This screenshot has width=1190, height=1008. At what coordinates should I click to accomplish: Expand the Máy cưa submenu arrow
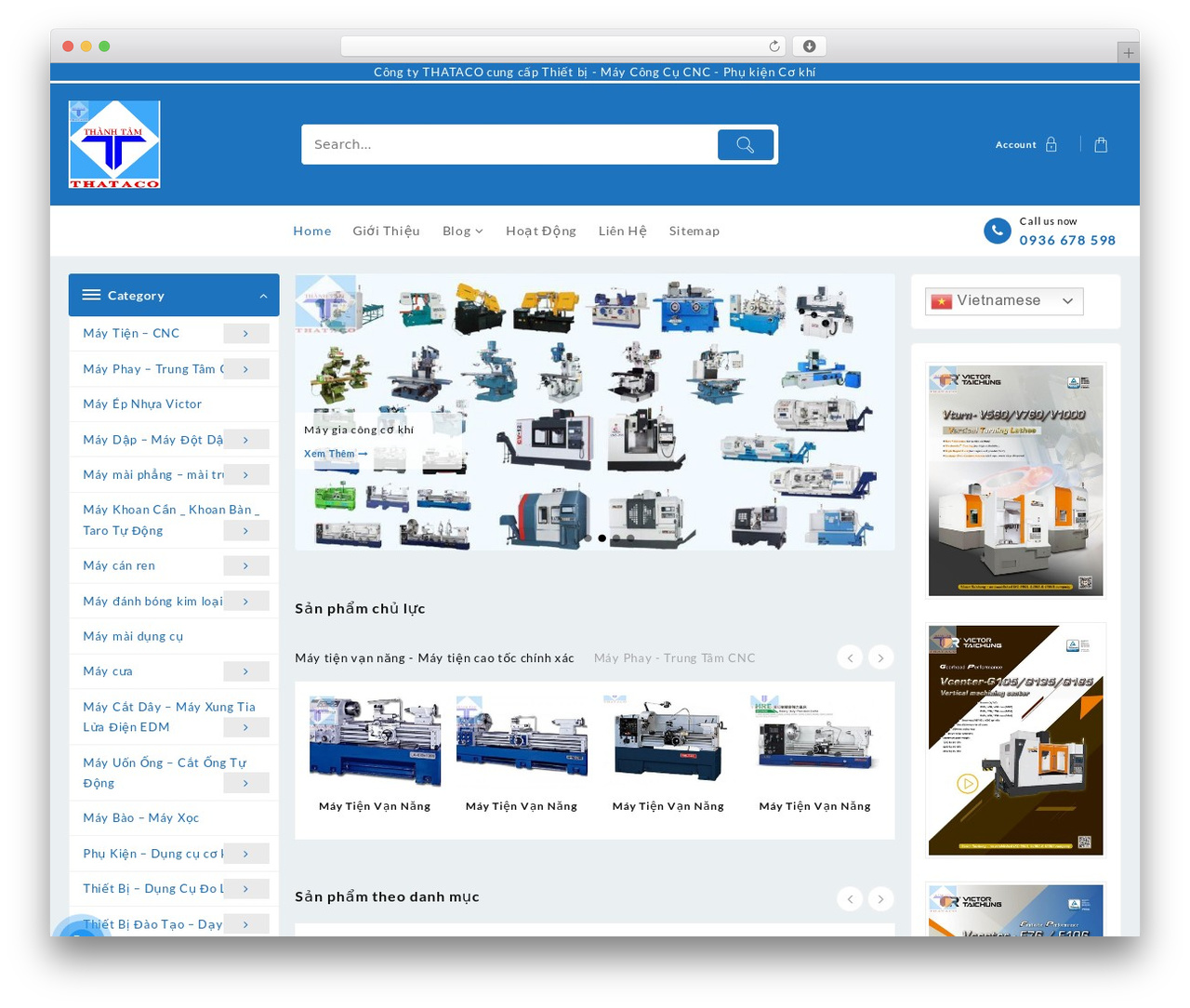245,670
